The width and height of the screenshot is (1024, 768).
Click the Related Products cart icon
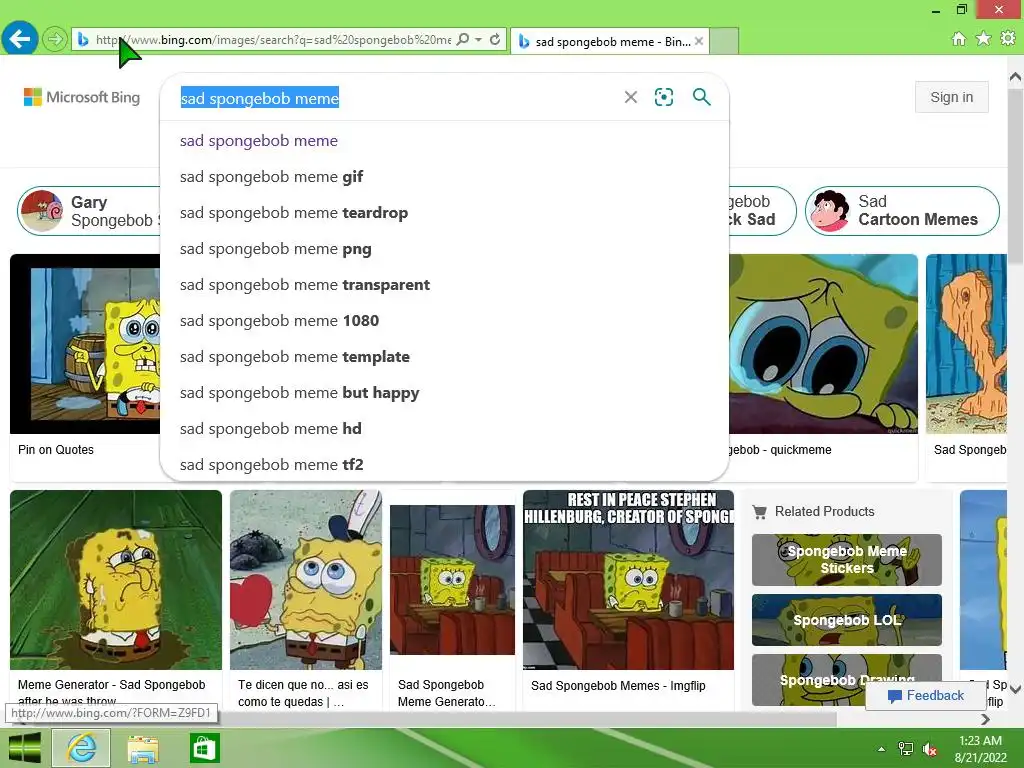760,512
